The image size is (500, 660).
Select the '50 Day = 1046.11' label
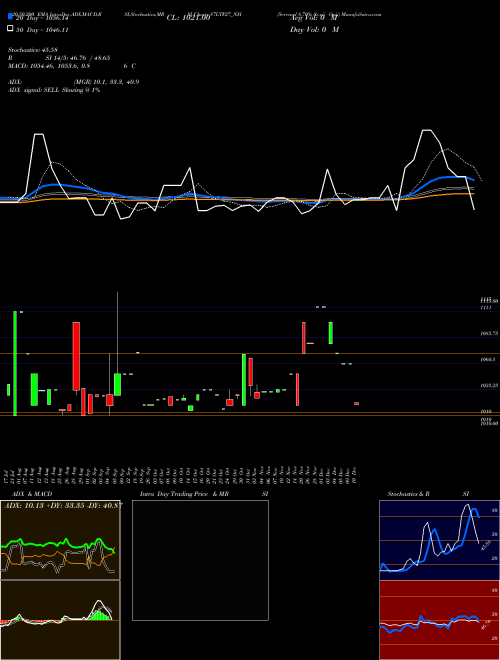tap(42, 30)
